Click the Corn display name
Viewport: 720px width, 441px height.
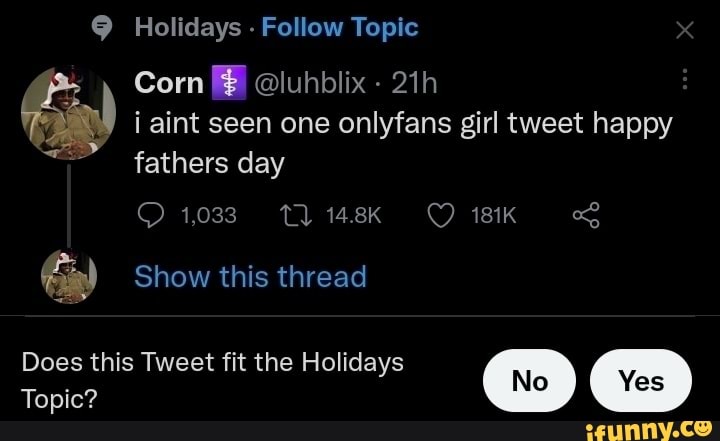point(168,84)
